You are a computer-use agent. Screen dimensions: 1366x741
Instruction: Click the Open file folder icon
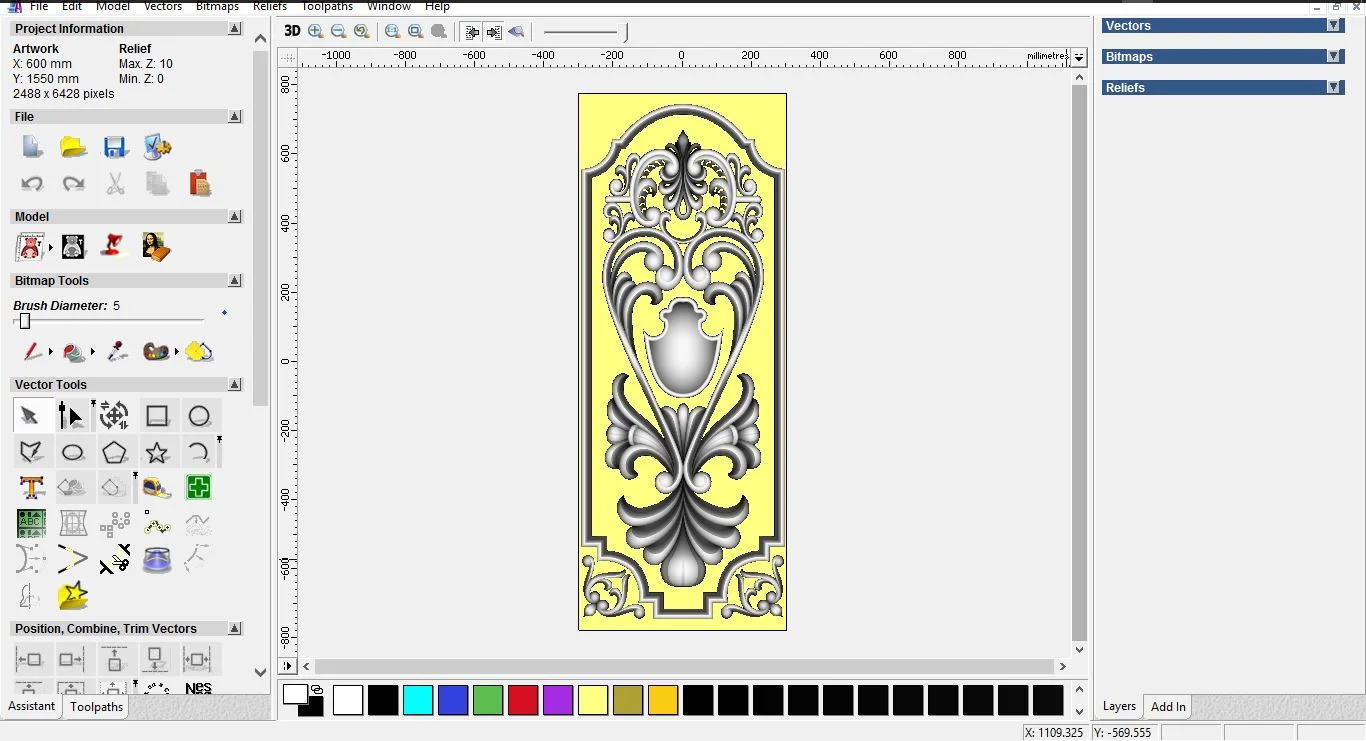coord(73,148)
